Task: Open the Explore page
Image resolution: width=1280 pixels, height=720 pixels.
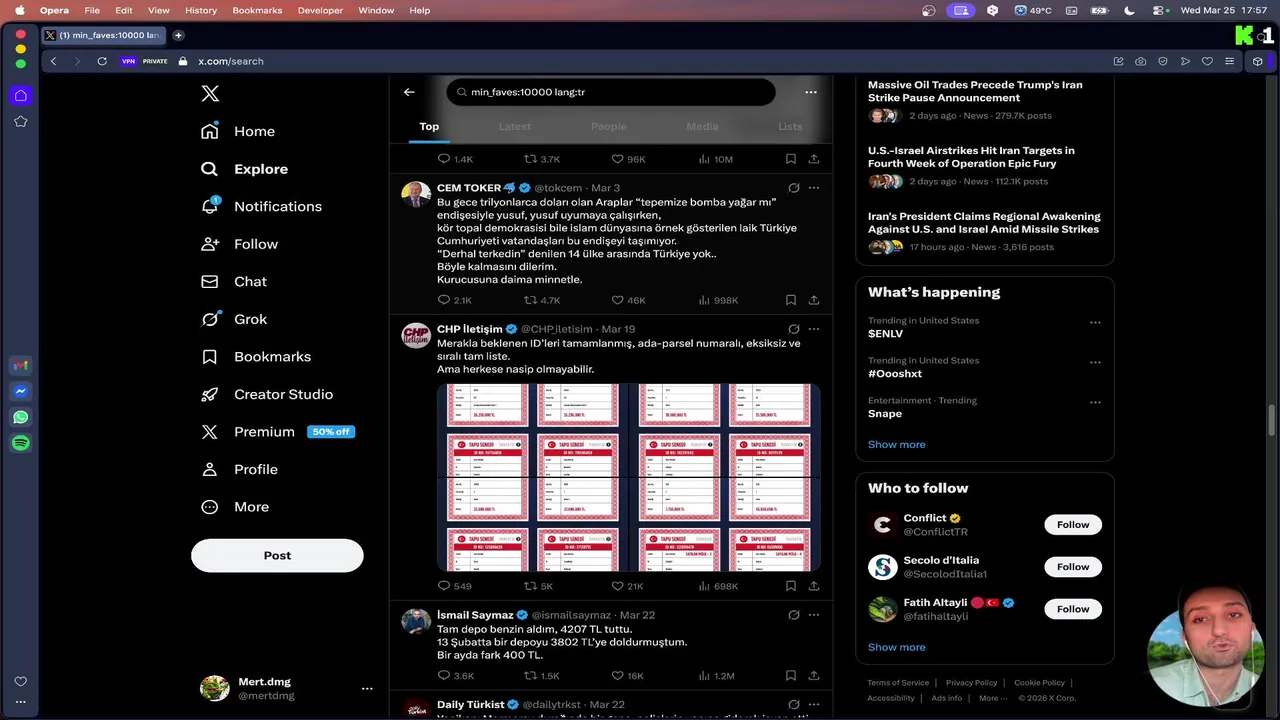Action: (x=244, y=169)
